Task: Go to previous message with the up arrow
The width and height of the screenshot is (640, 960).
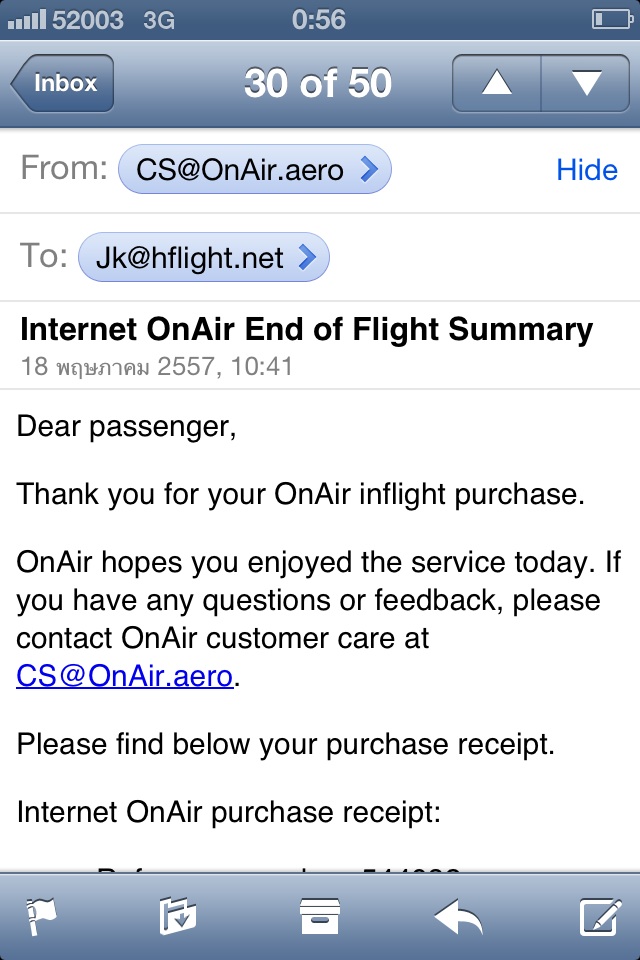Action: click(x=497, y=83)
